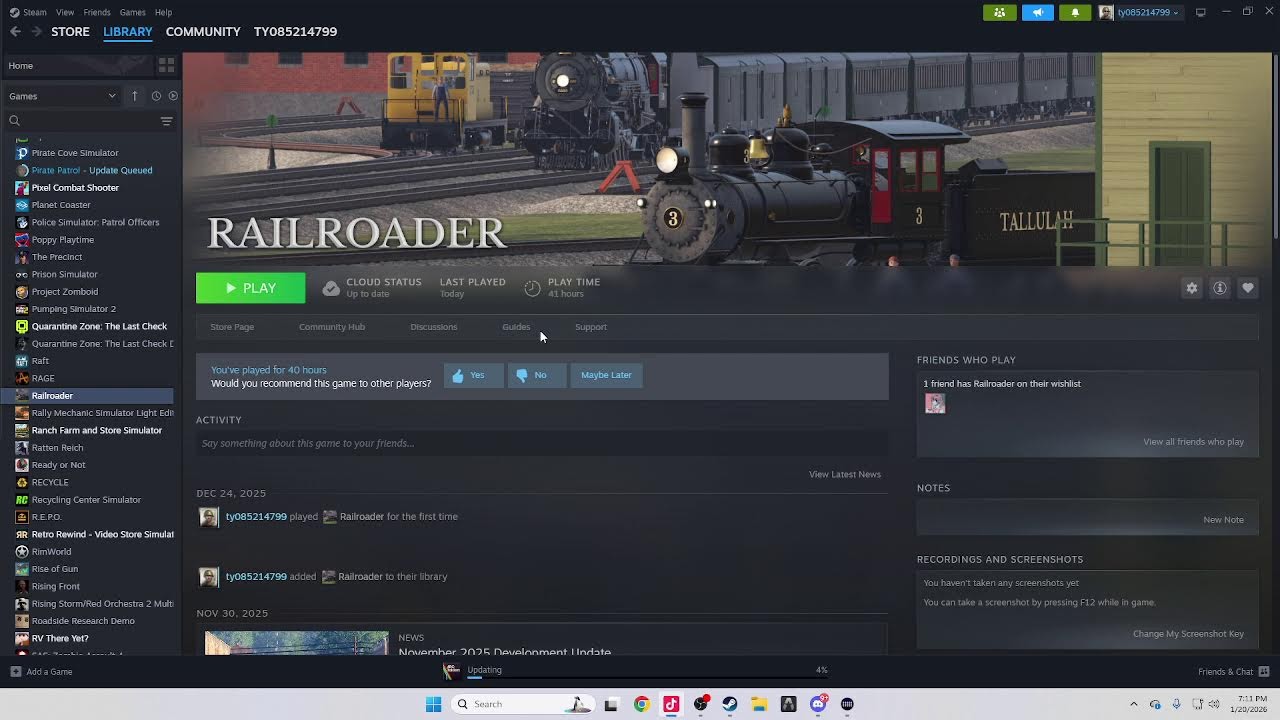Create a New Note
This screenshot has width=1280, height=720.
(x=1223, y=520)
